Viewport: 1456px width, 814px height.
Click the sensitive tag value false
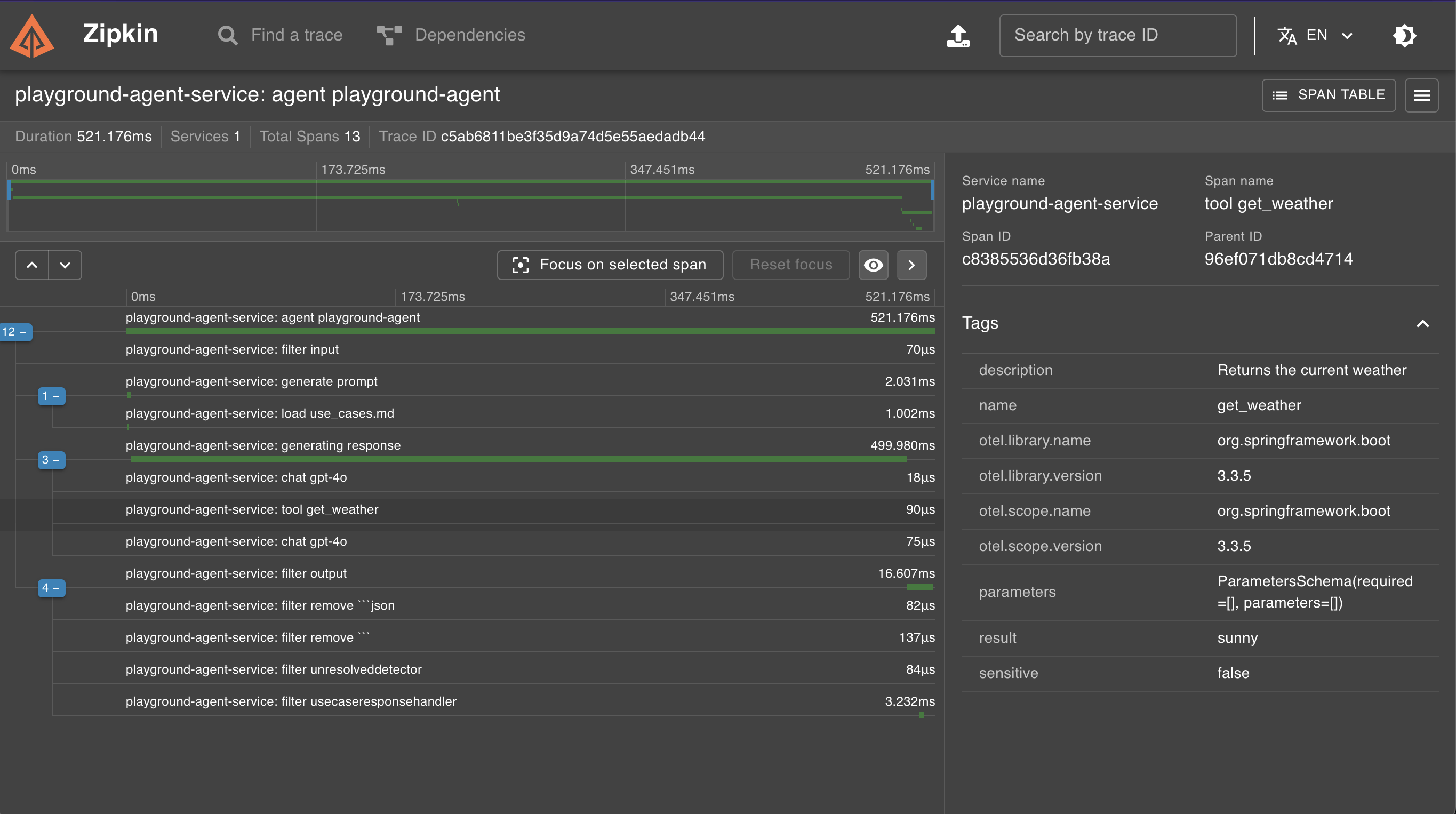pos(1233,673)
